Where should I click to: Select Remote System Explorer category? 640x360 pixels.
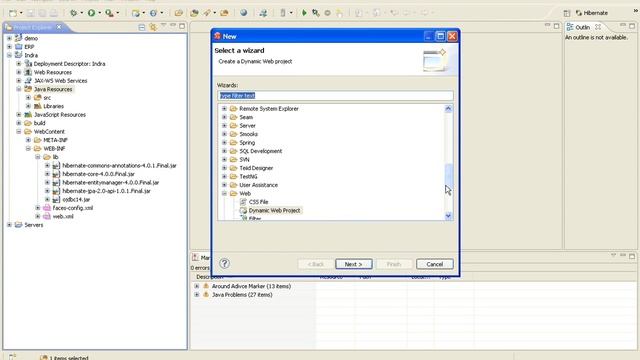(x=269, y=109)
